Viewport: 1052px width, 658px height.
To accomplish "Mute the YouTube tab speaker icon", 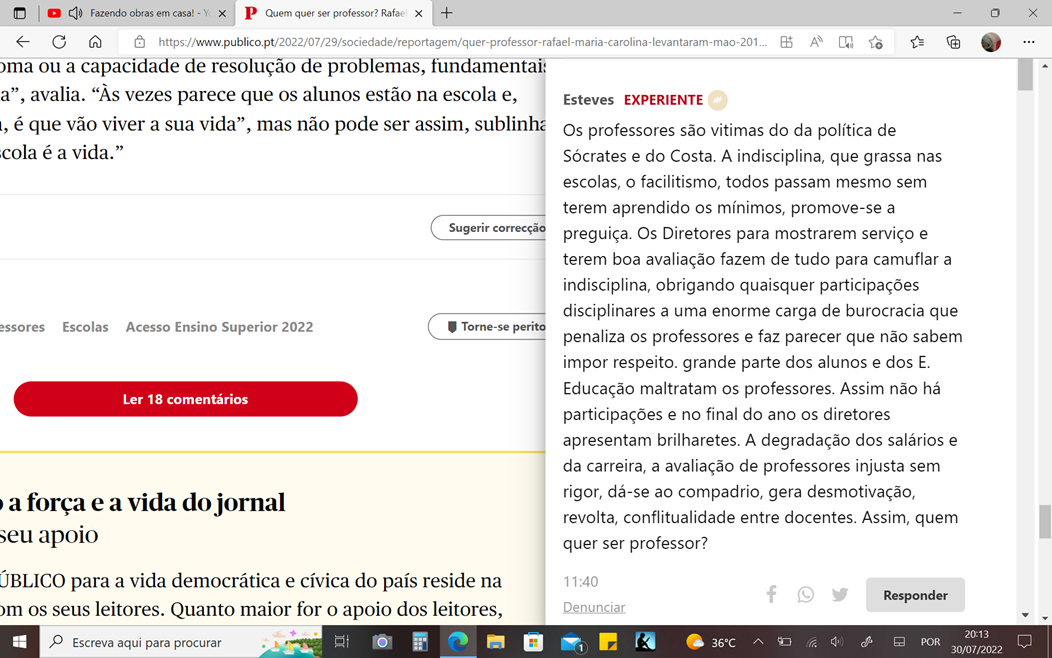I will [x=76, y=13].
